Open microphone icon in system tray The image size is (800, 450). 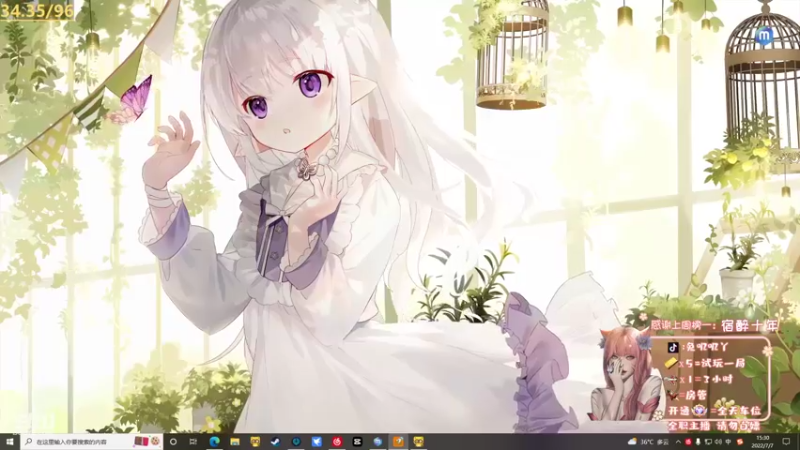click(698, 442)
